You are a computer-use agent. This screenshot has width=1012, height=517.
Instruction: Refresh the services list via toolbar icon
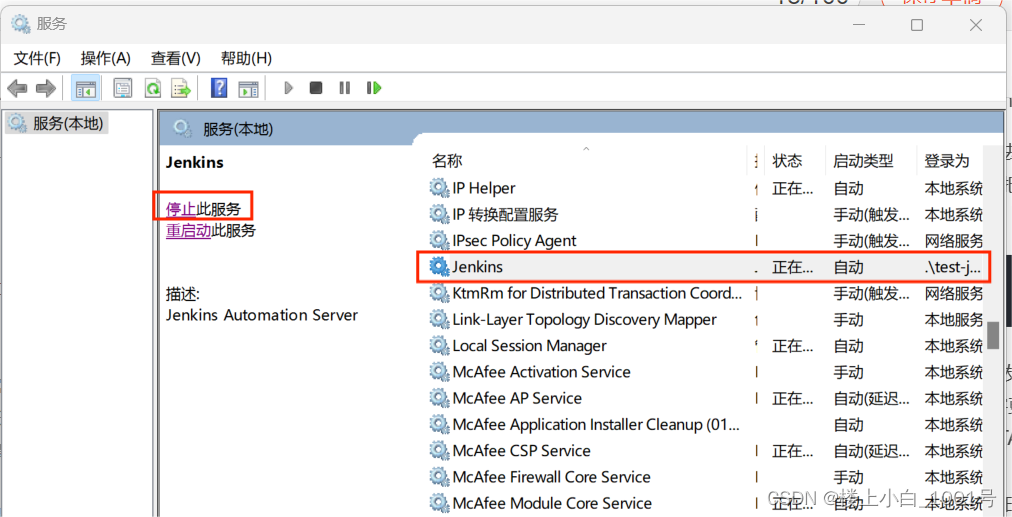click(x=152, y=88)
